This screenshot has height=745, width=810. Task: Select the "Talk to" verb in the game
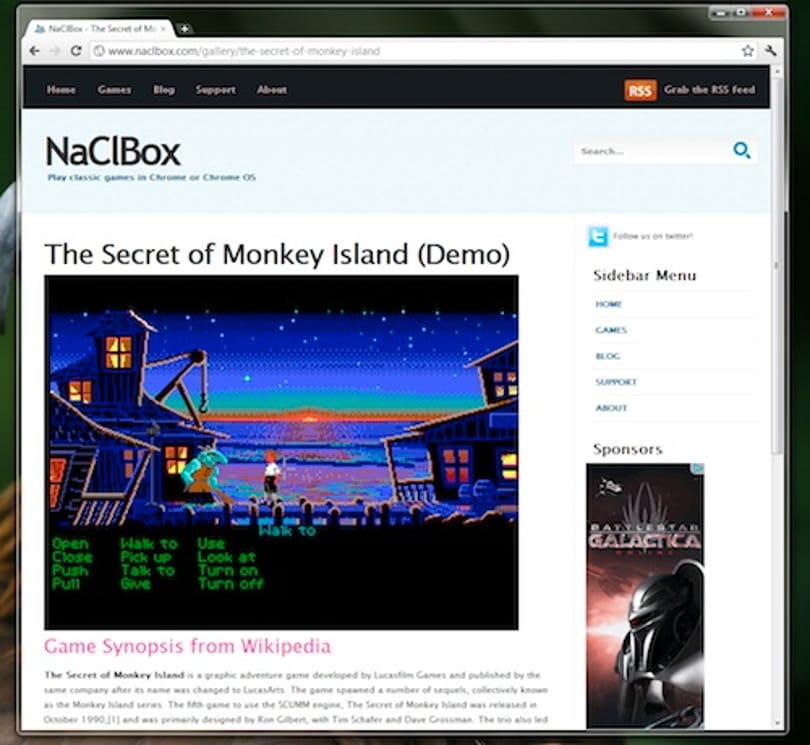pos(148,570)
